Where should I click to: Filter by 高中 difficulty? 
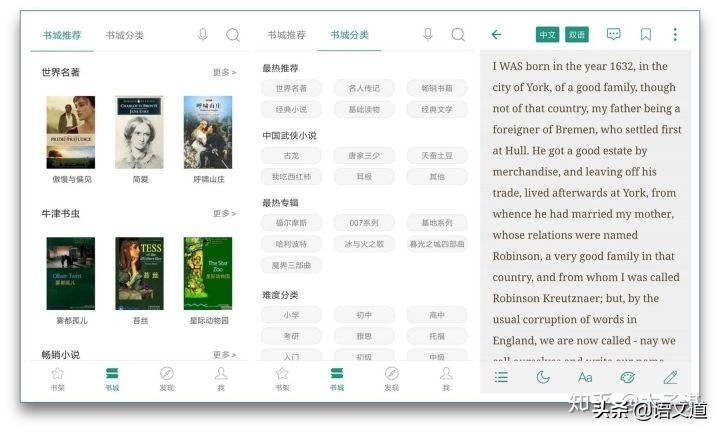pyautogui.click(x=437, y=315)
